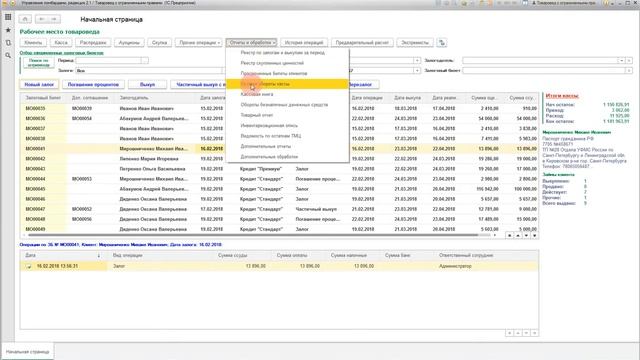Navigate back with the left arrow

[x=42, y=19]
